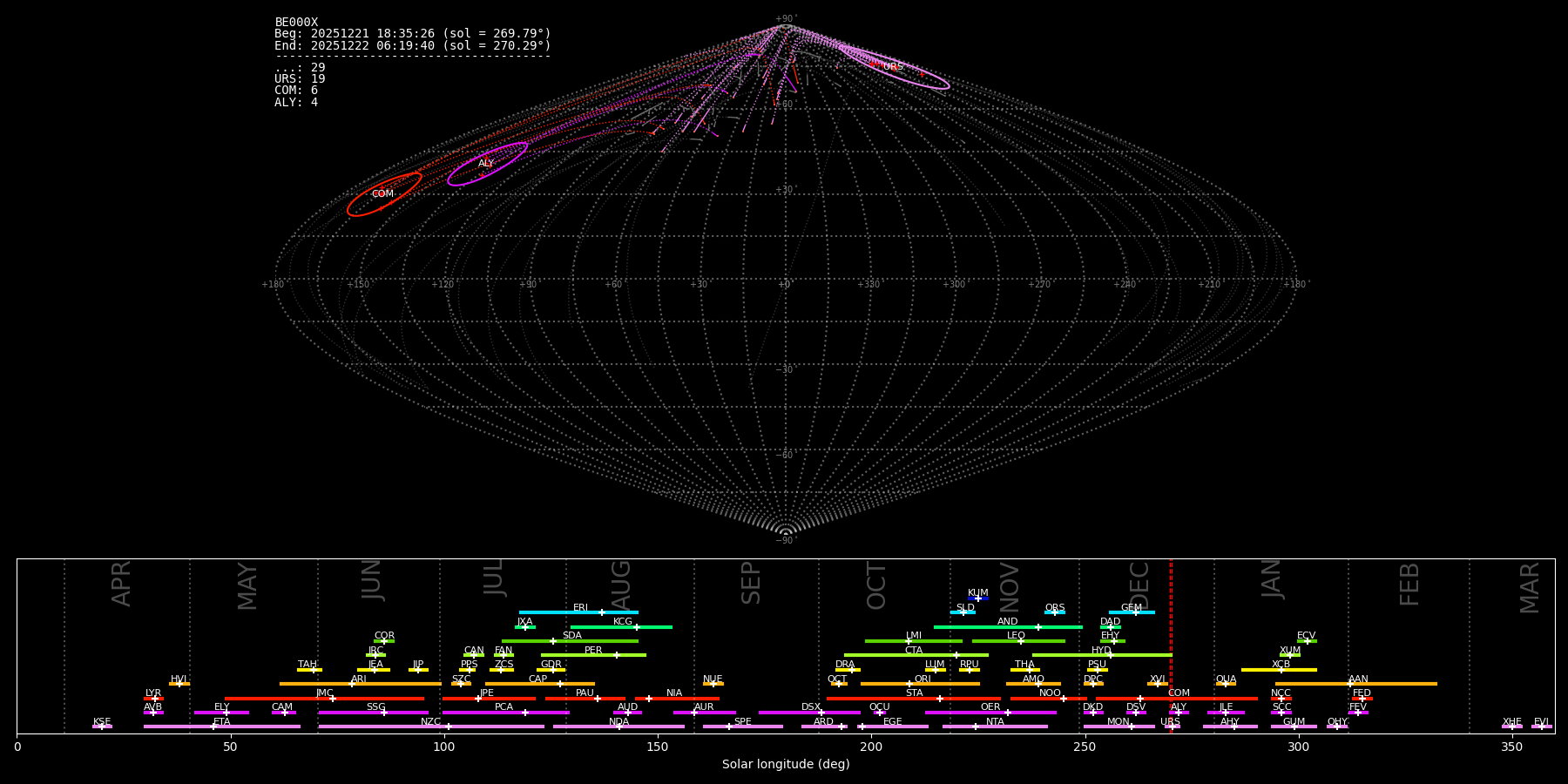Viewport: 1568px width, 784px height.
Task: Click the ORI shower label in timeline
Action: pyautogui.click(x=923, y=679)
